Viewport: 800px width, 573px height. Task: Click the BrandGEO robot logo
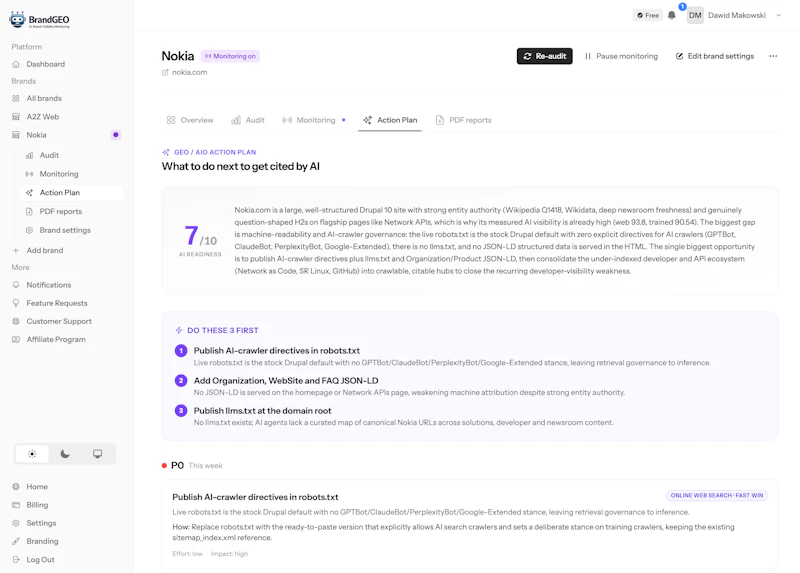click(x=17, y=19)
